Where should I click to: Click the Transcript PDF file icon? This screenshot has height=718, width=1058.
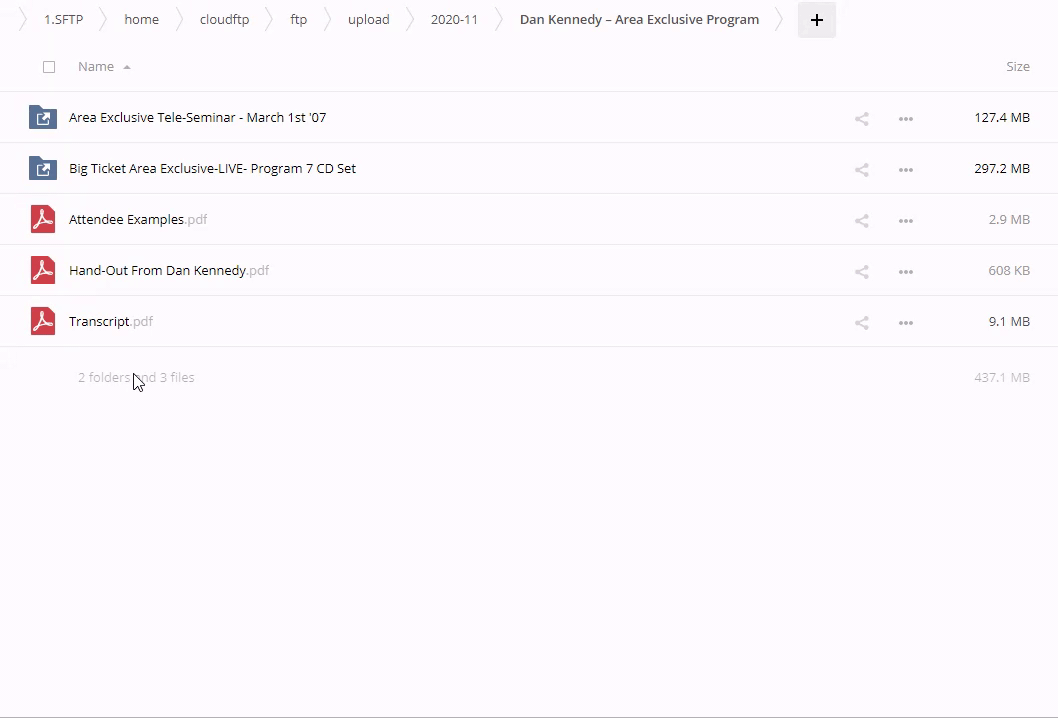pos(43,321)
